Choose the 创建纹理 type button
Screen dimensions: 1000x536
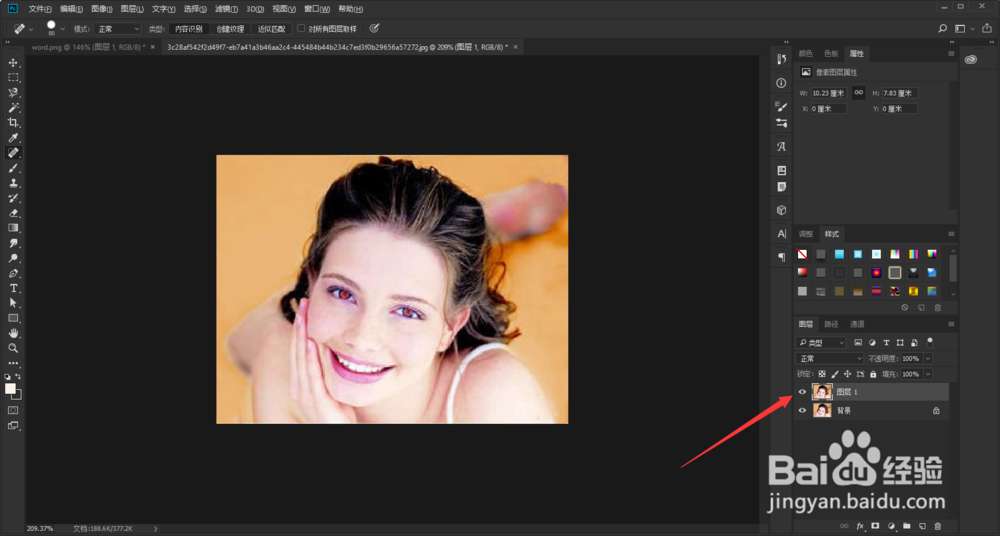click(x=230, y=29)
